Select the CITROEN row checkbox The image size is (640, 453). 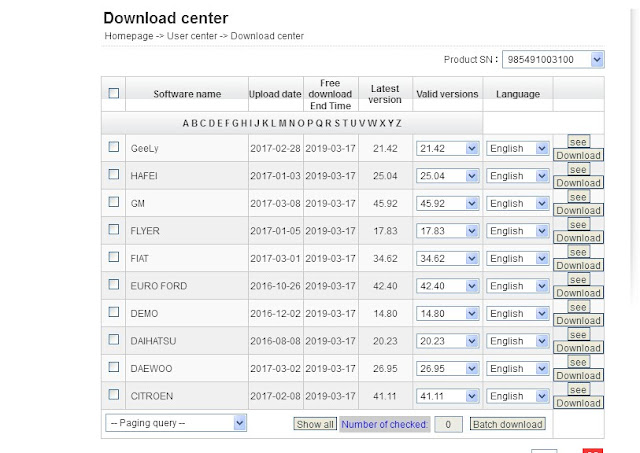tap(114, 396)
